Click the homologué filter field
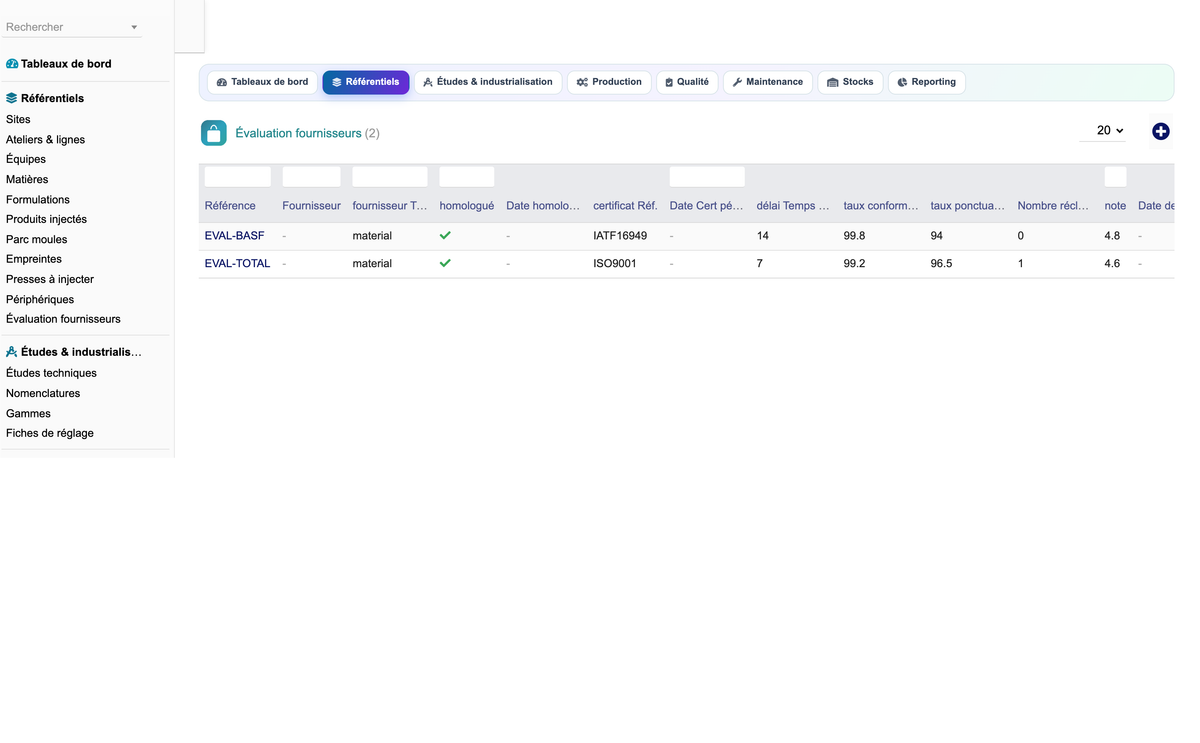 tap(467, 177)
